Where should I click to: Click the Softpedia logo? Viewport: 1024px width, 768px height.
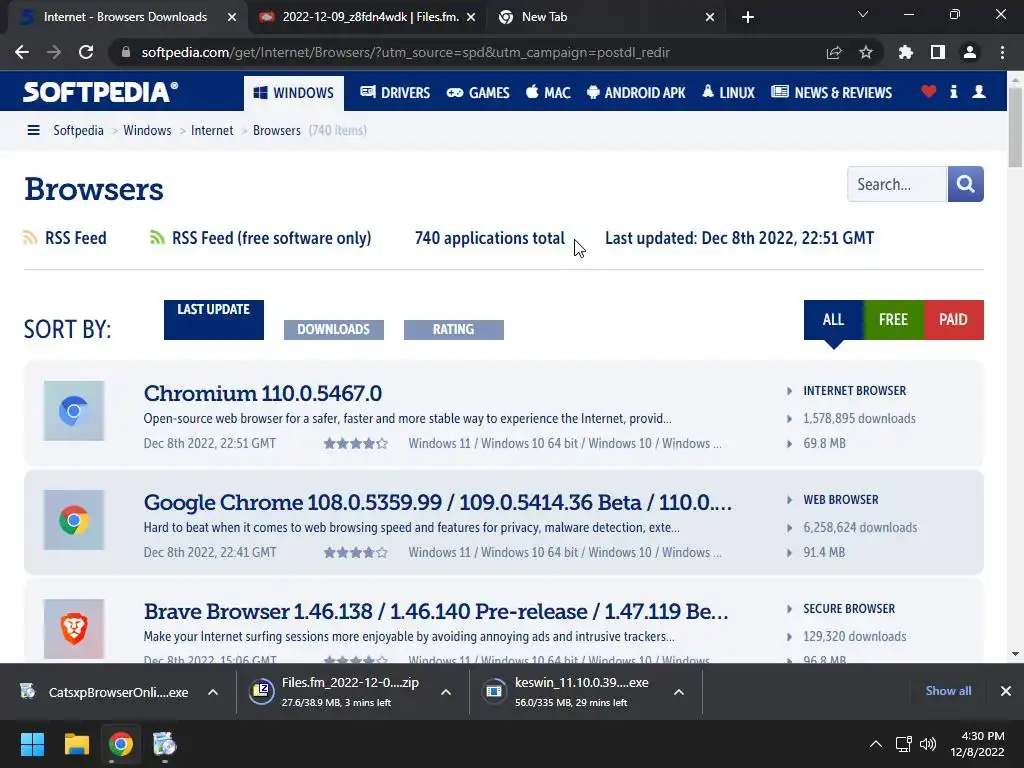[100, 92]
